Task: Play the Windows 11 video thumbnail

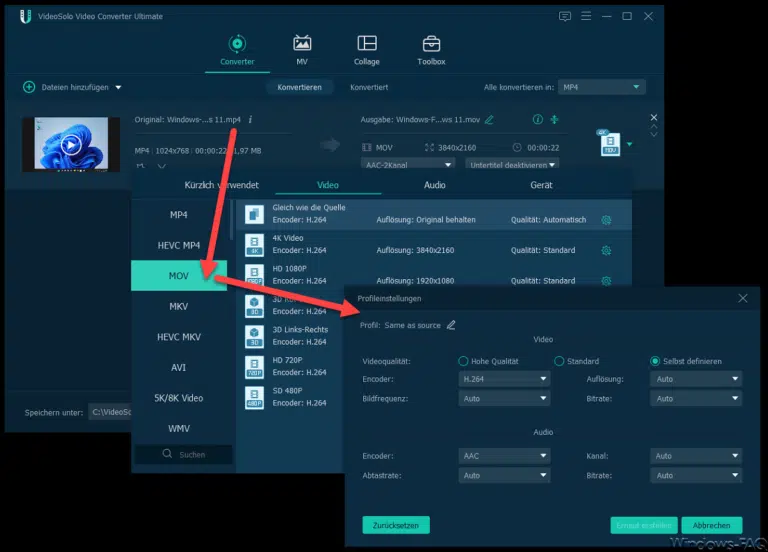Action: pos(70,144)
